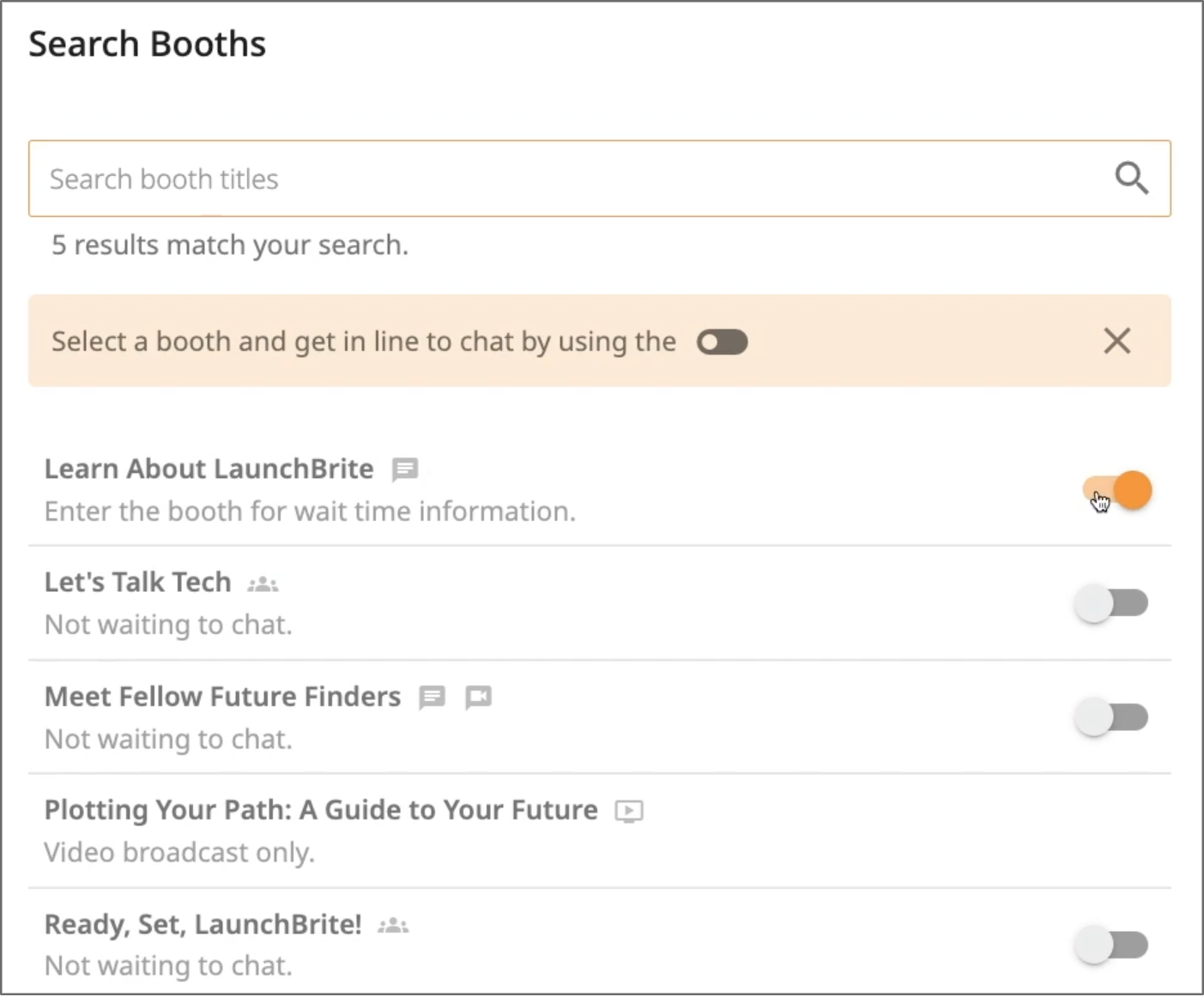Click 'Video broadcast only.' text

tap(179, 853)
